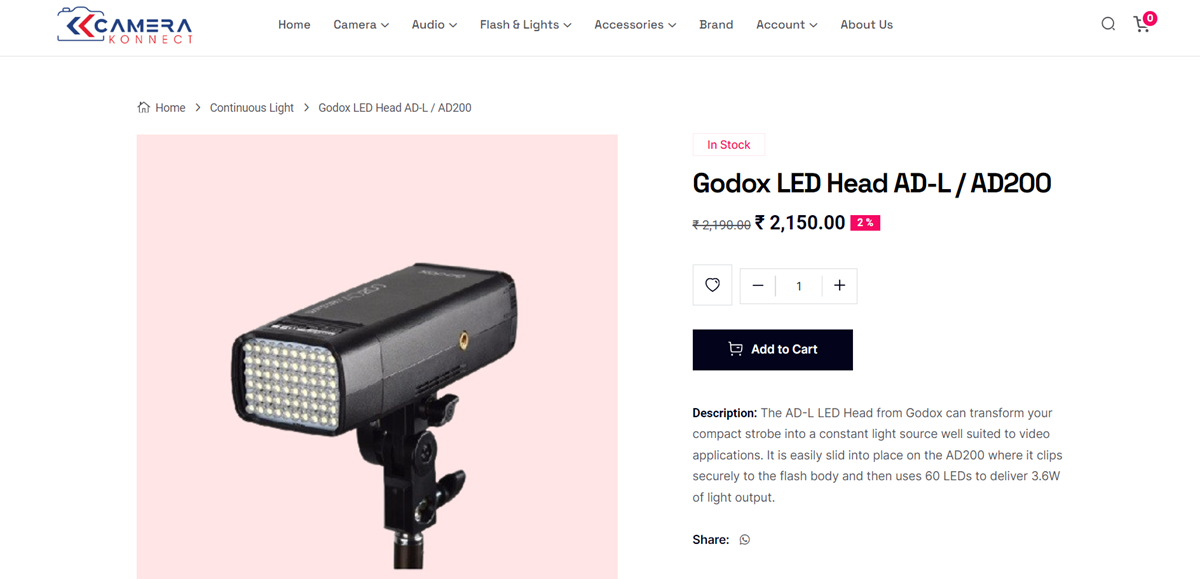
Task: Add product to wishlist heart icon
Action: click(712, 285)
